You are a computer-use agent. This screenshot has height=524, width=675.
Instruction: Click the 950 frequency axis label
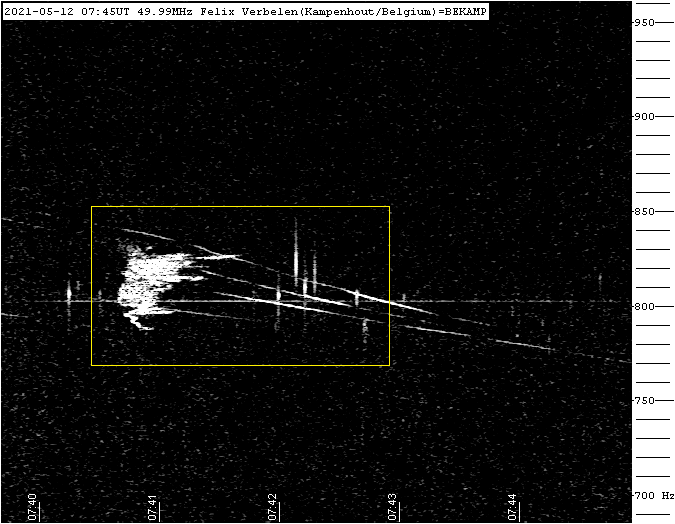[x=644, y=22]
